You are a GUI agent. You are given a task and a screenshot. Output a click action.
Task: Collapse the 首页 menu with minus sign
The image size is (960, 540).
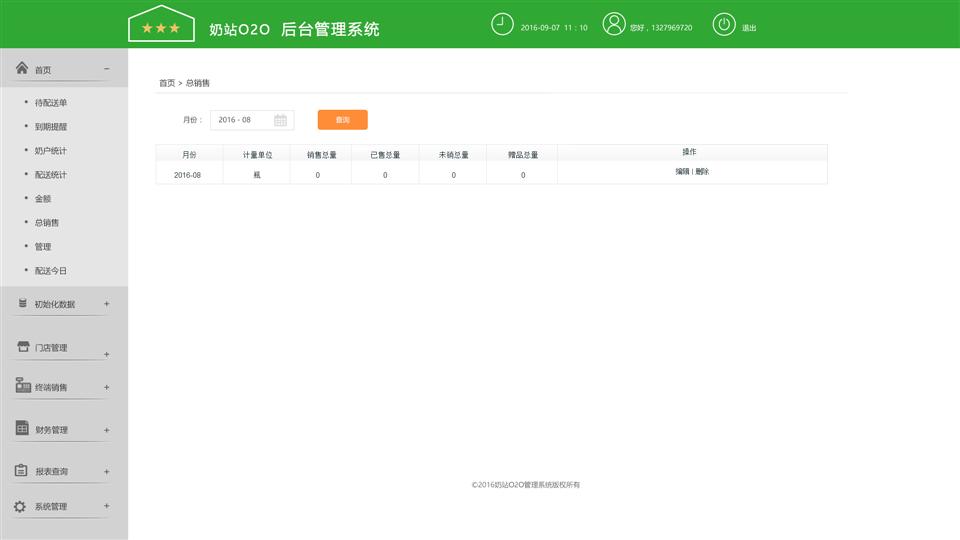(107, 69)
